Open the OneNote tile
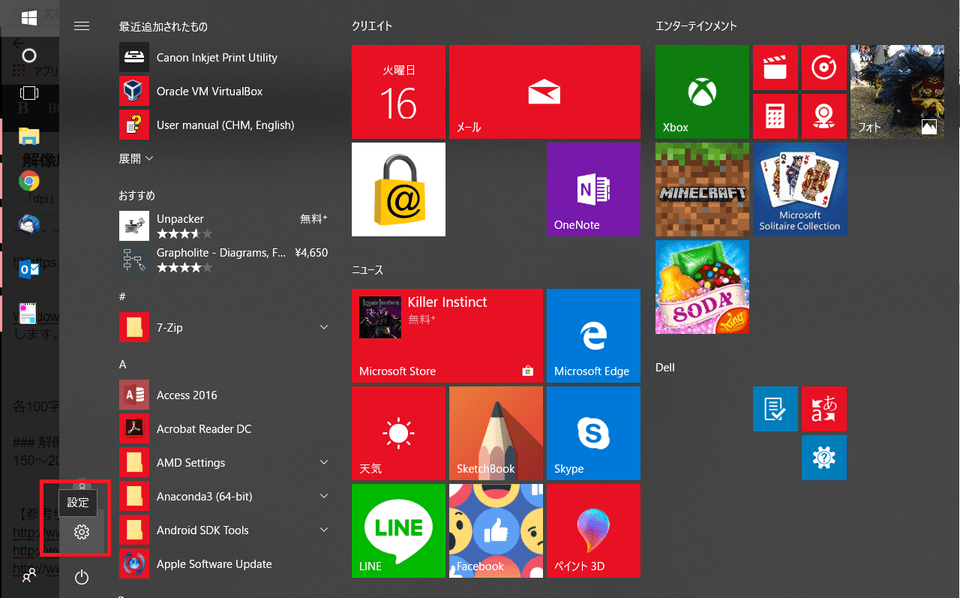 tap(593, 189)
